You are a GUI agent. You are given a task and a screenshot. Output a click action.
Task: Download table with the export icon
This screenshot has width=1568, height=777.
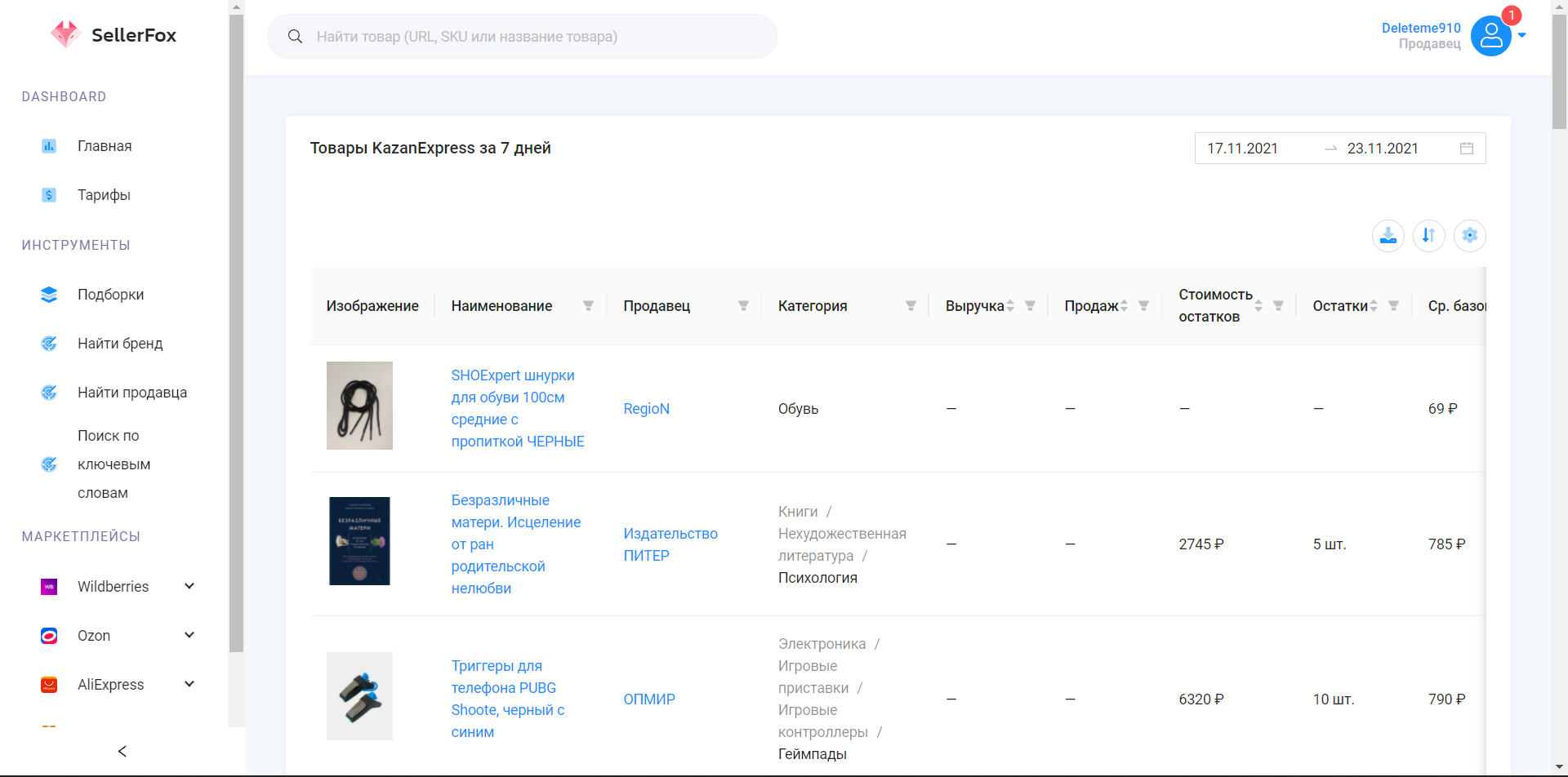(x=1388, y=236)
